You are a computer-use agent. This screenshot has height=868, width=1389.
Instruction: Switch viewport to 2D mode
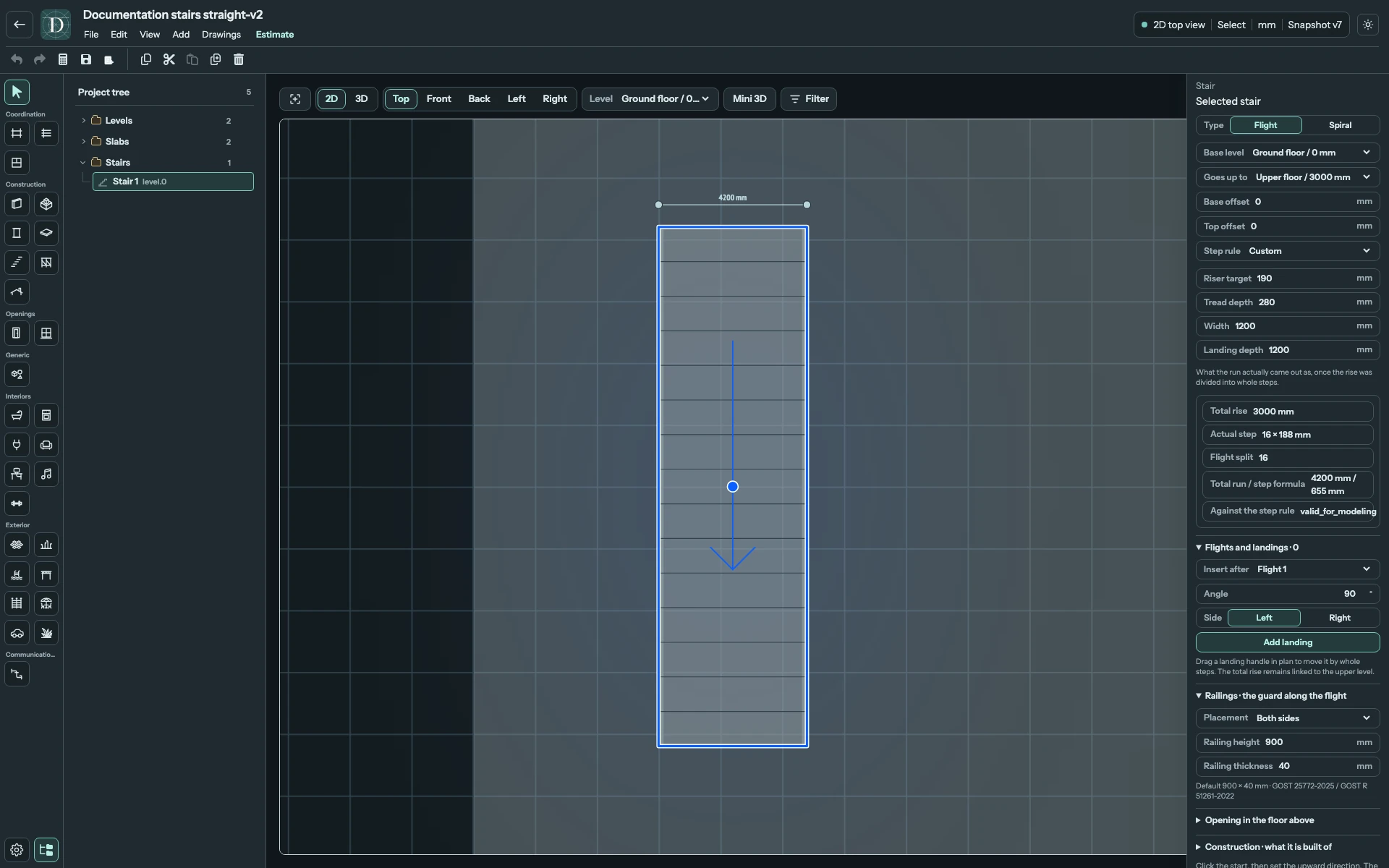tap(331, 99)
